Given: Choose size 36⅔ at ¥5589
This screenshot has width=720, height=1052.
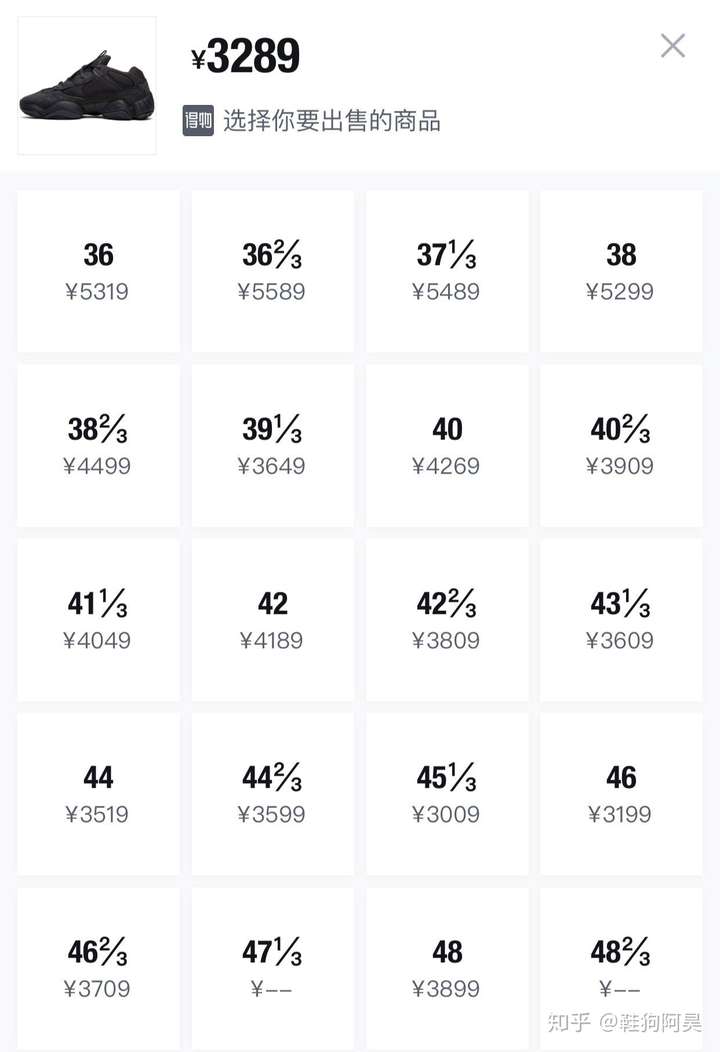Looking at the screenshot, I should tap(272, 271).
